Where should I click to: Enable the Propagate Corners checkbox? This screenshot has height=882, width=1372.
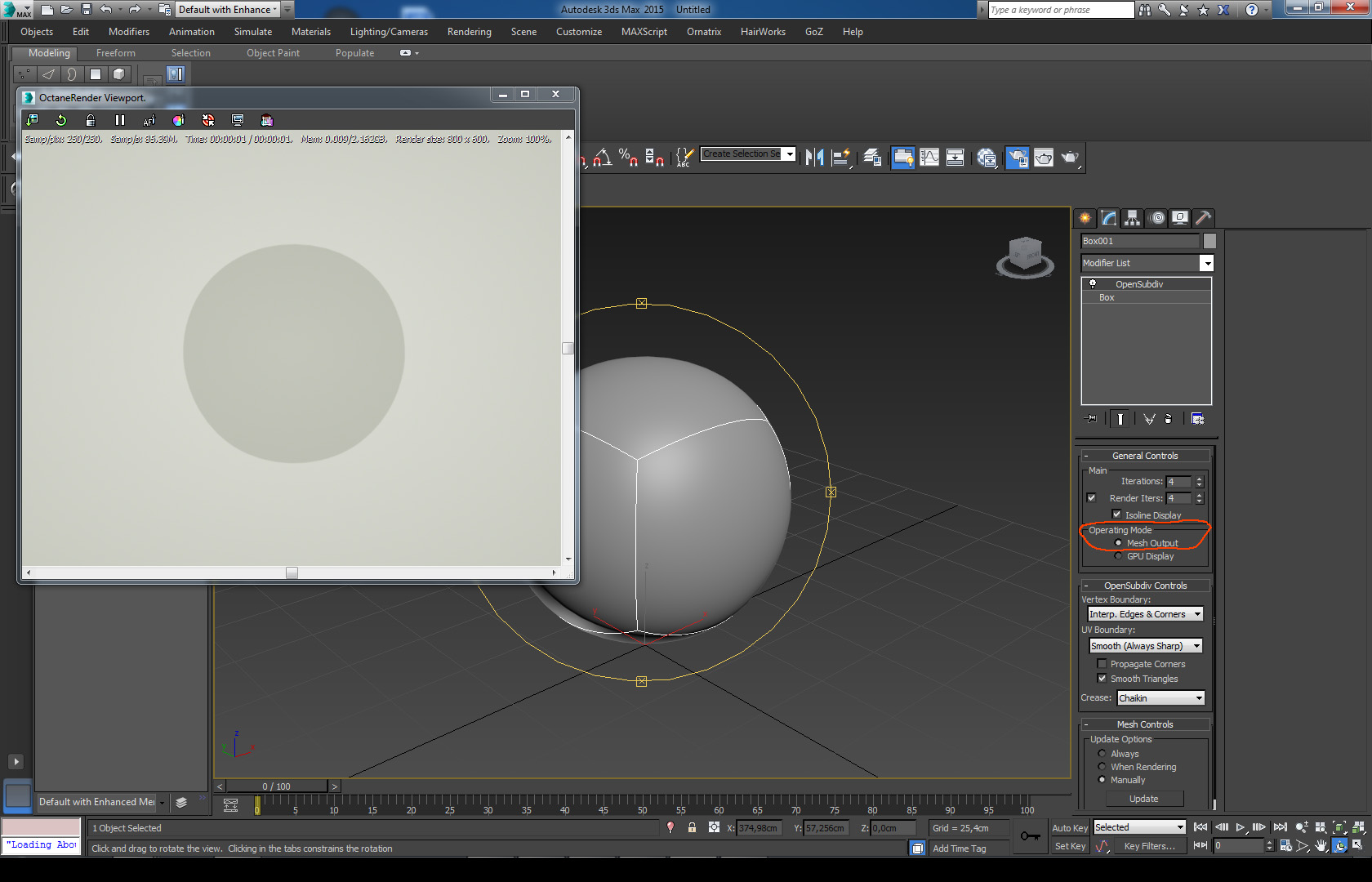tap(1102, 664)
